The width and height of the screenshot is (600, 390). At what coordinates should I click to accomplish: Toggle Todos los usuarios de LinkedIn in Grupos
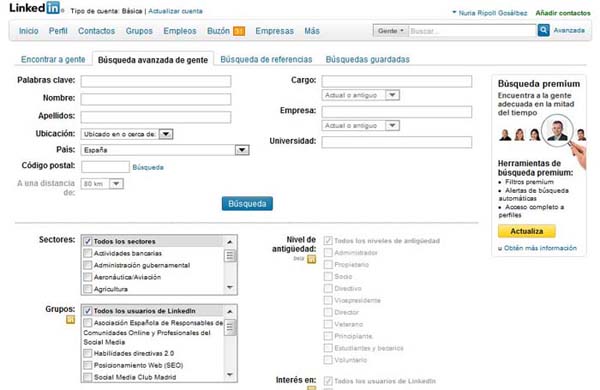(x=88, y=311)
